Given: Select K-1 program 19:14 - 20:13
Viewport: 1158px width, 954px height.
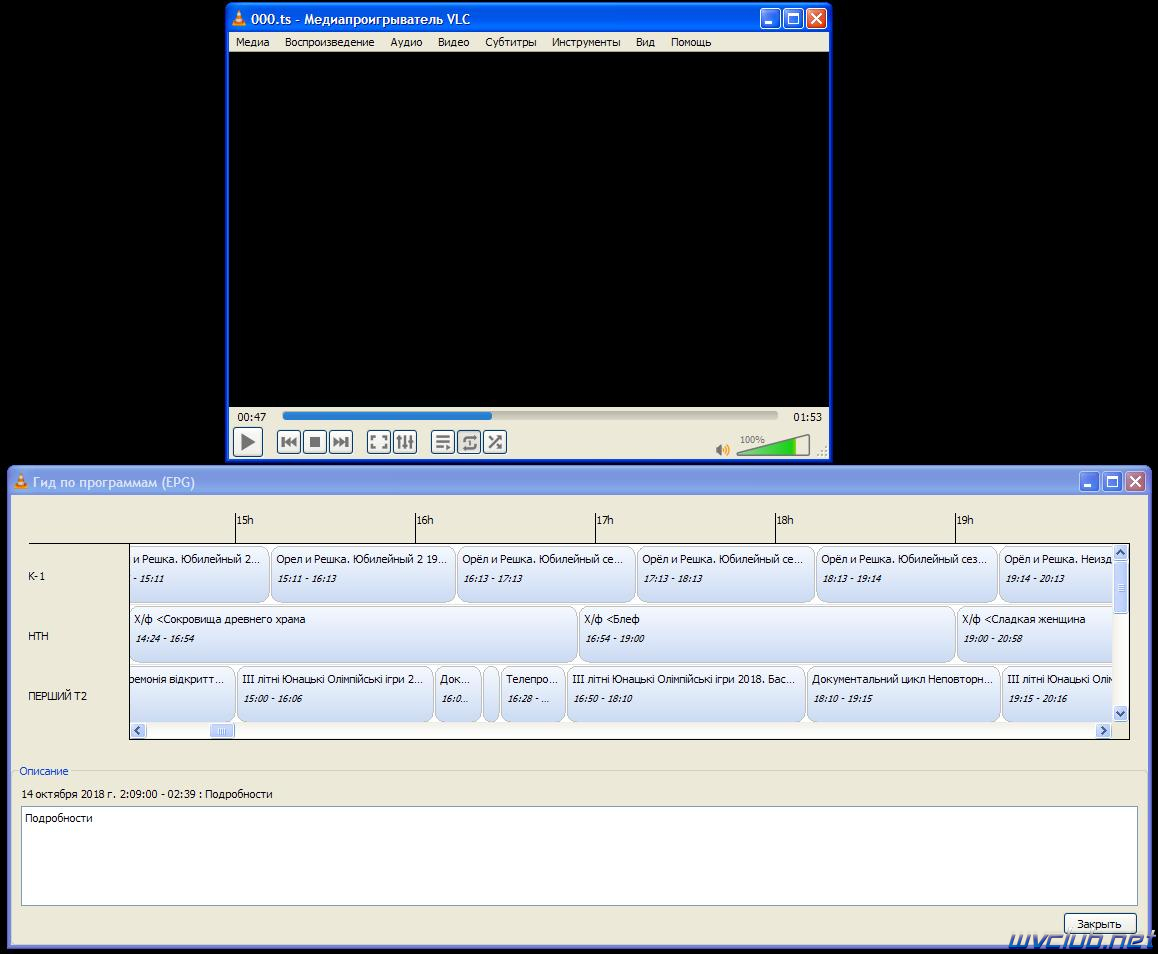Looking at the screenshot, I should tap(1055, 574).
